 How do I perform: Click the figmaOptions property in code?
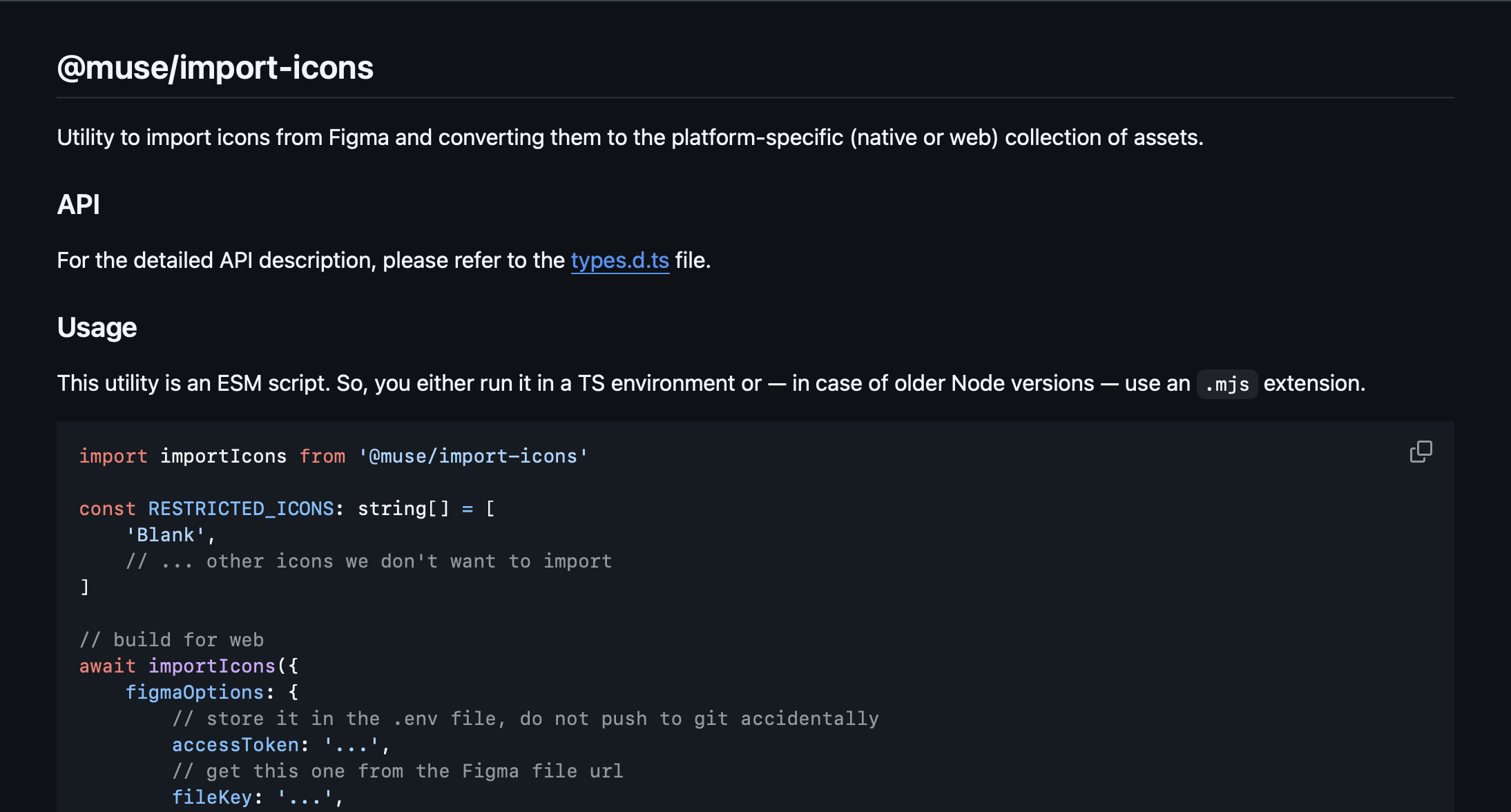(195, 693)
